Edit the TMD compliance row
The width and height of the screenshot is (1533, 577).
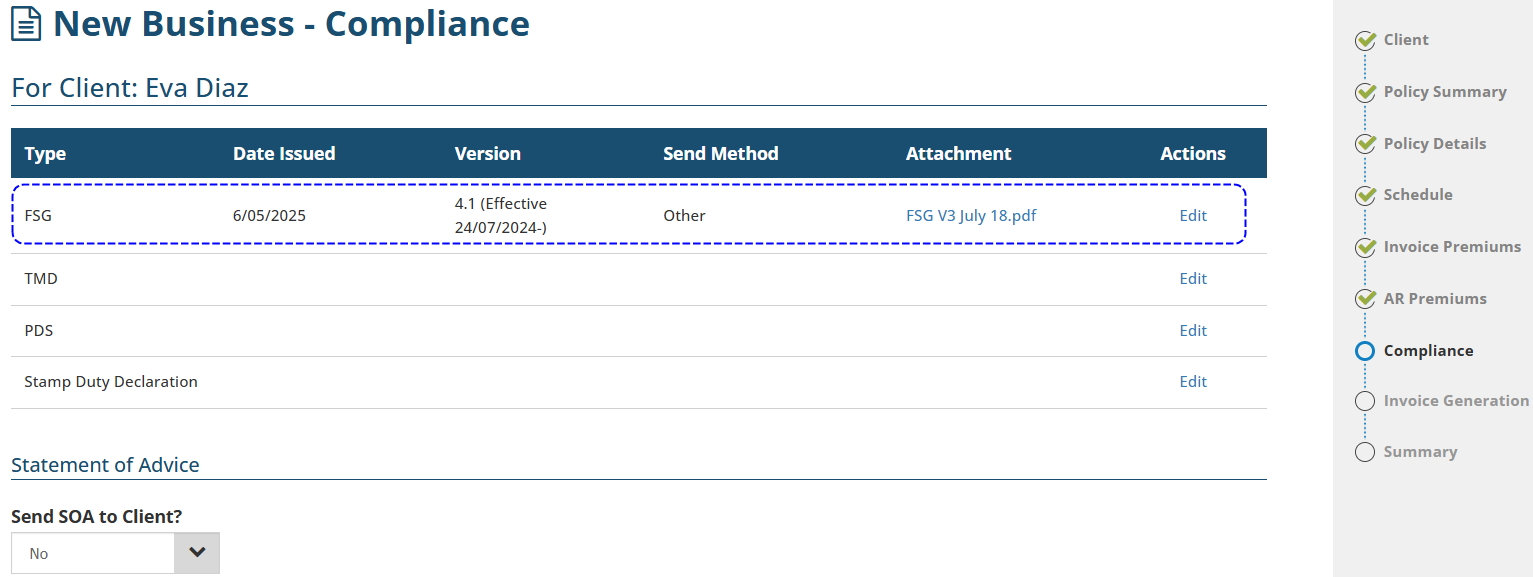pos(1193,279)
